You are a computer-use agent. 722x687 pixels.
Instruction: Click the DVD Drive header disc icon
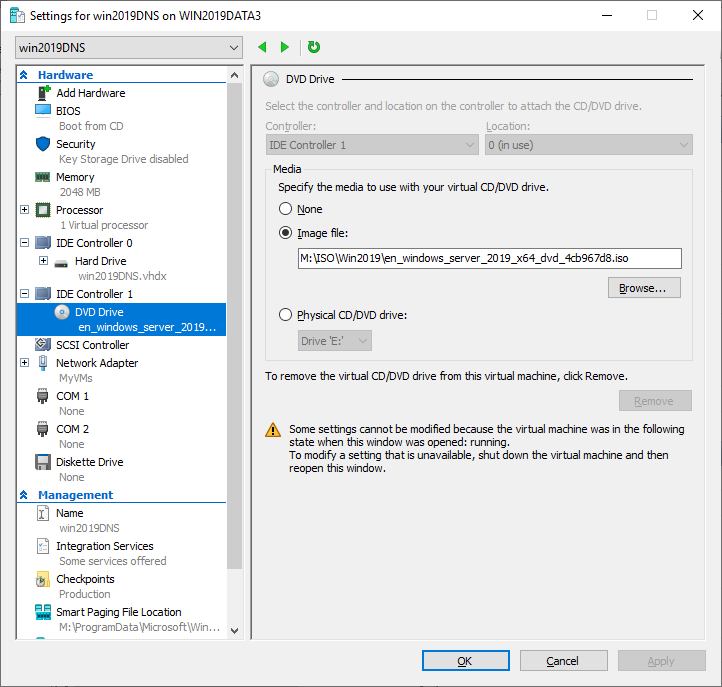(x=271, y=79)
